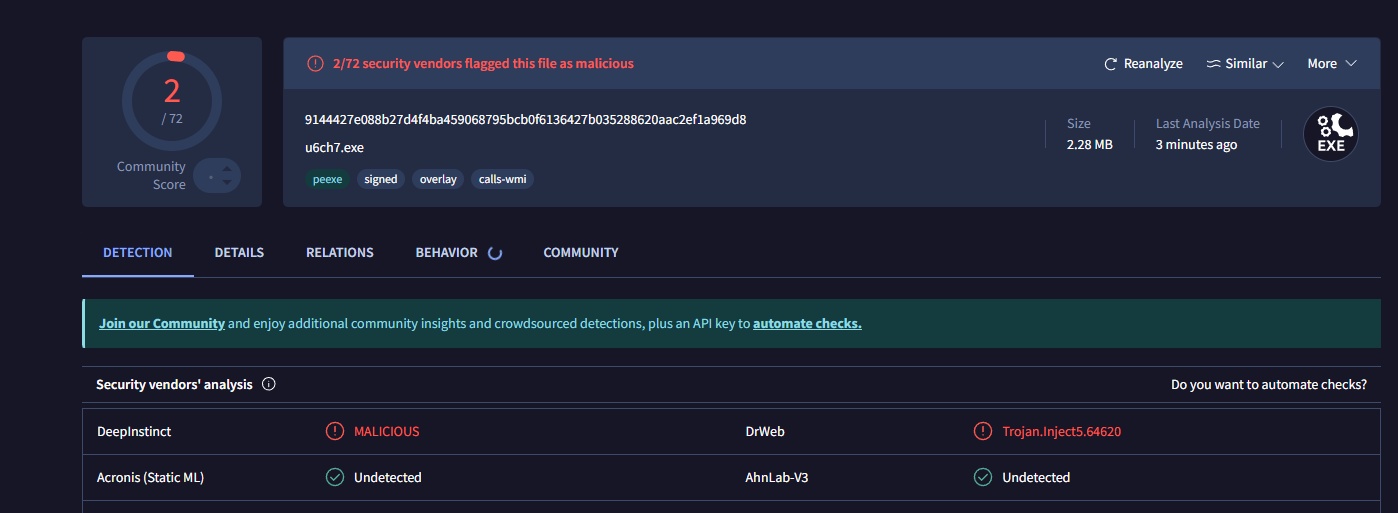Select the calls-wmi tag

coord(503,180)
